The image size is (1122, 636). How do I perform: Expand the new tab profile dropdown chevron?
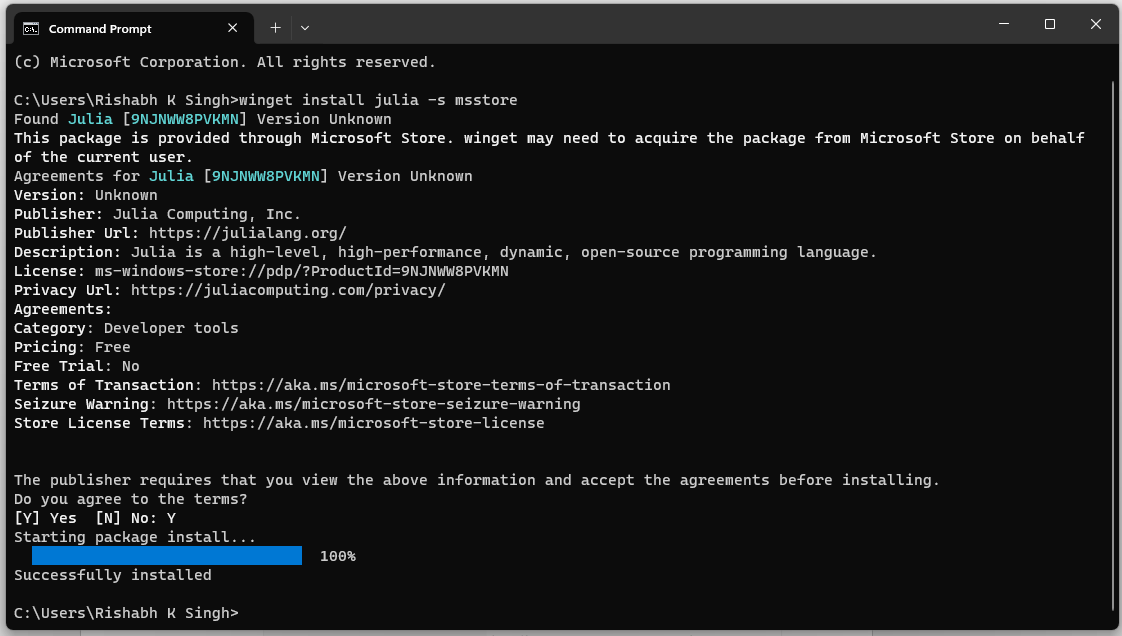coord(305,28)
